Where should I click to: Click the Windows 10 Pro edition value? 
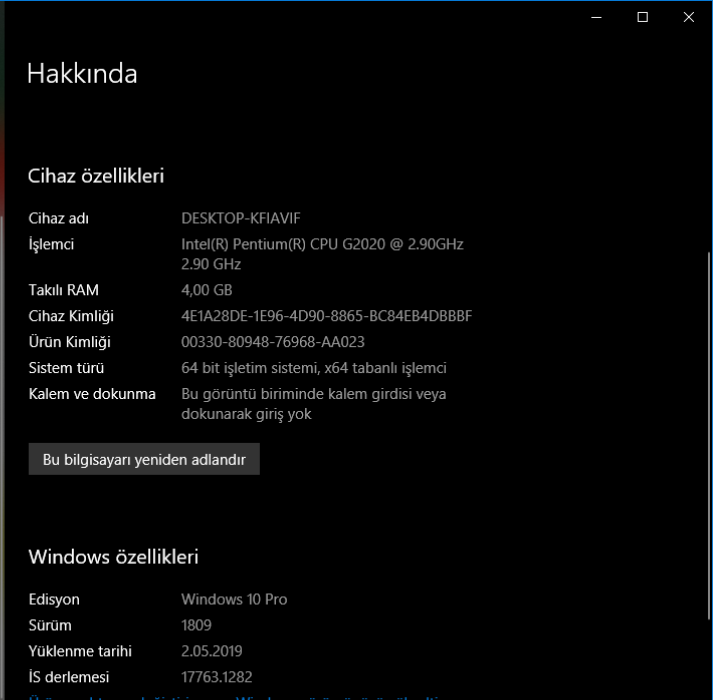coord(234,599)
